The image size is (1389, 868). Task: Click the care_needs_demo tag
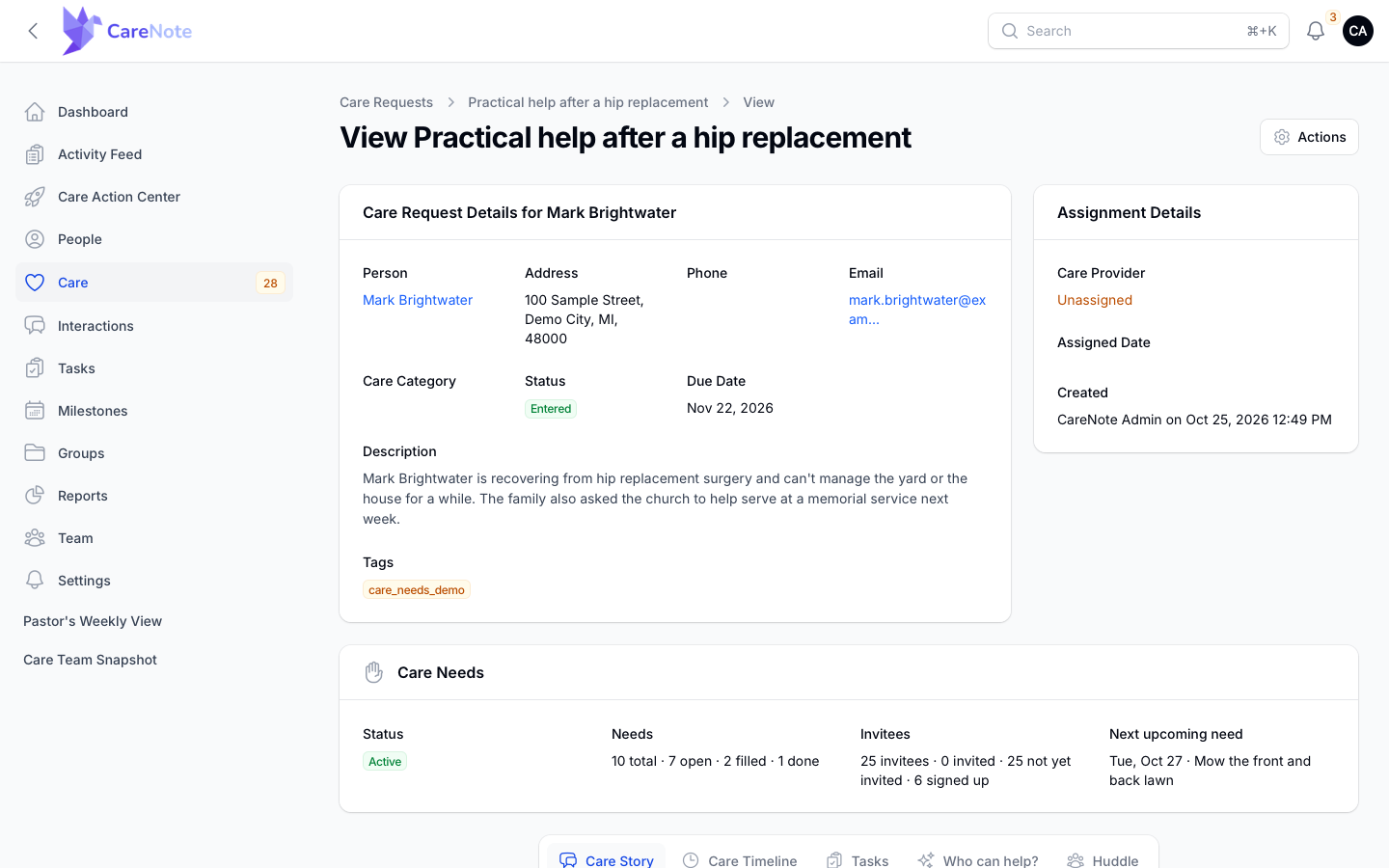417,589
